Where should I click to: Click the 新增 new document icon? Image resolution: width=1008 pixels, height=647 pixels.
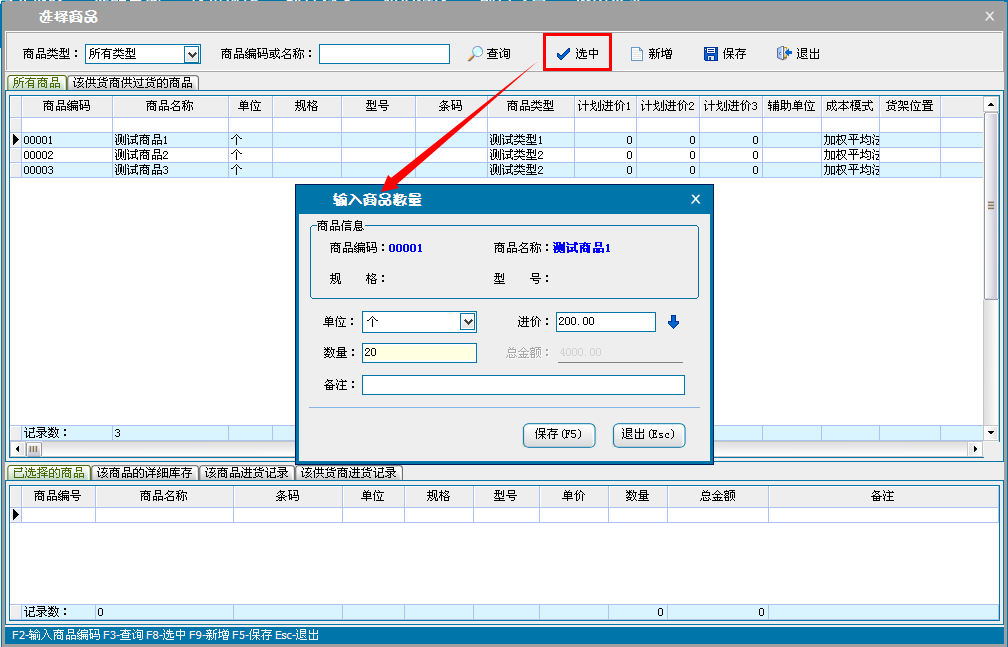click(x=636, y=54)
